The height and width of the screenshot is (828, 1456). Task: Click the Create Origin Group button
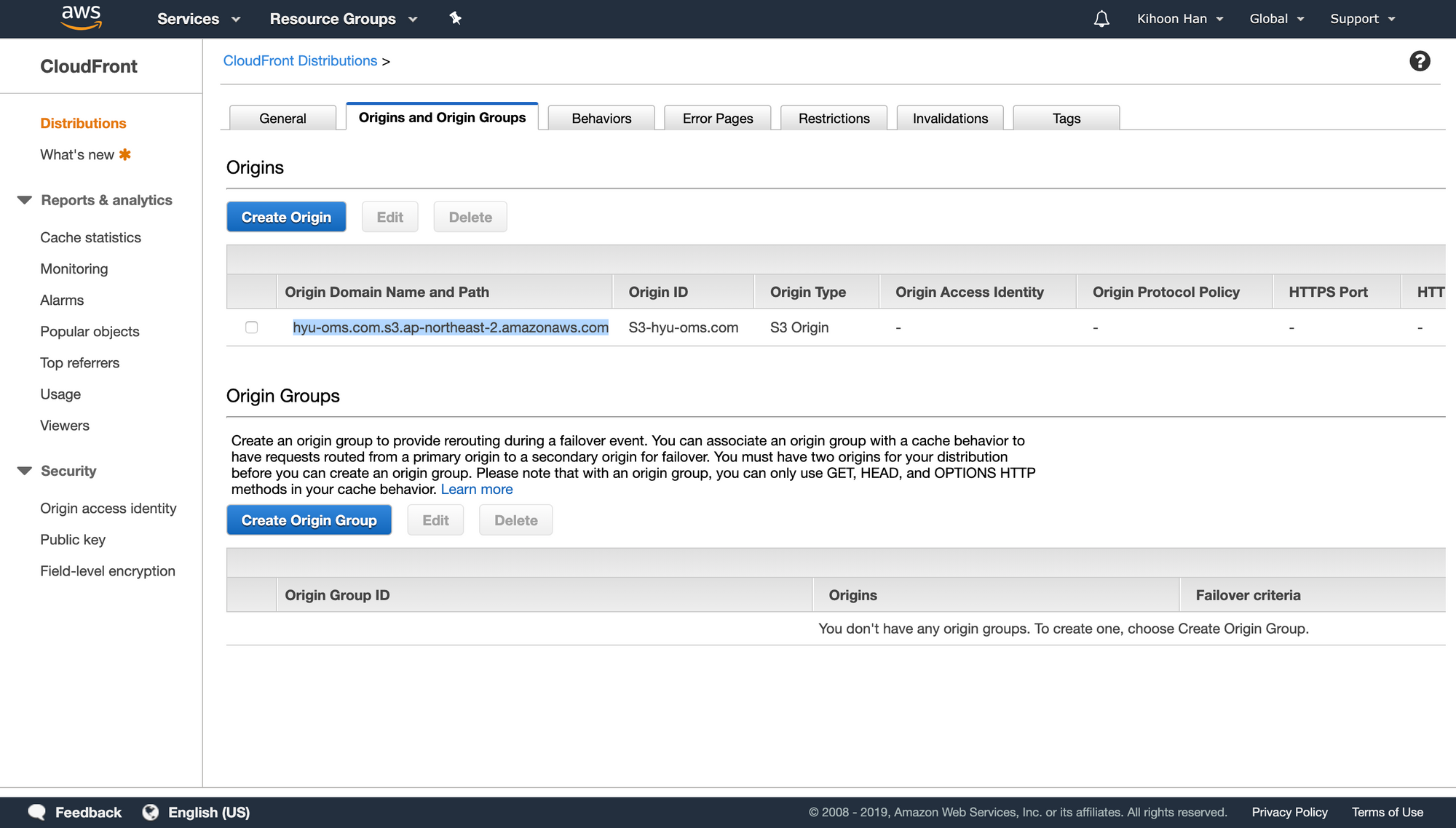coord(309,520)
